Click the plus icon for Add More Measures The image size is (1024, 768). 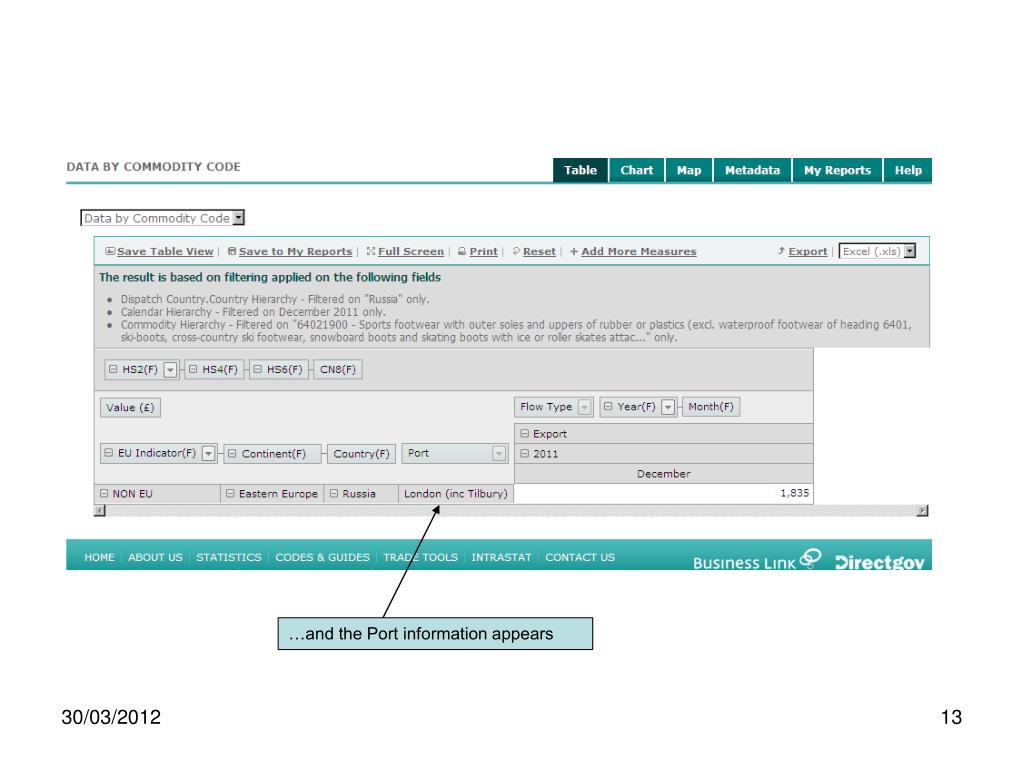click(574, 251)
